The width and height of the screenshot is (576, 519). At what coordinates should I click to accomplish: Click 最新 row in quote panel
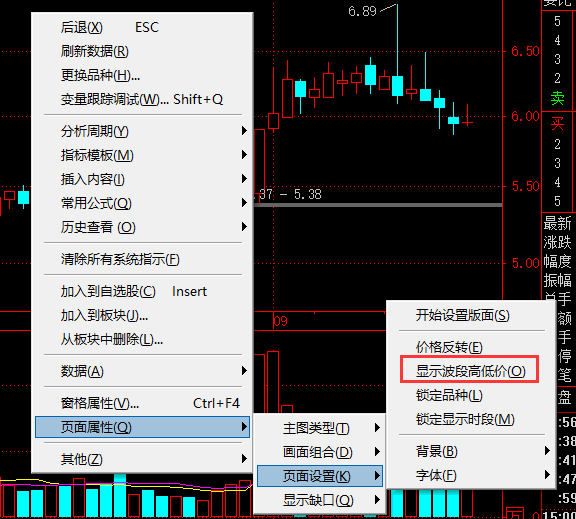558,223
